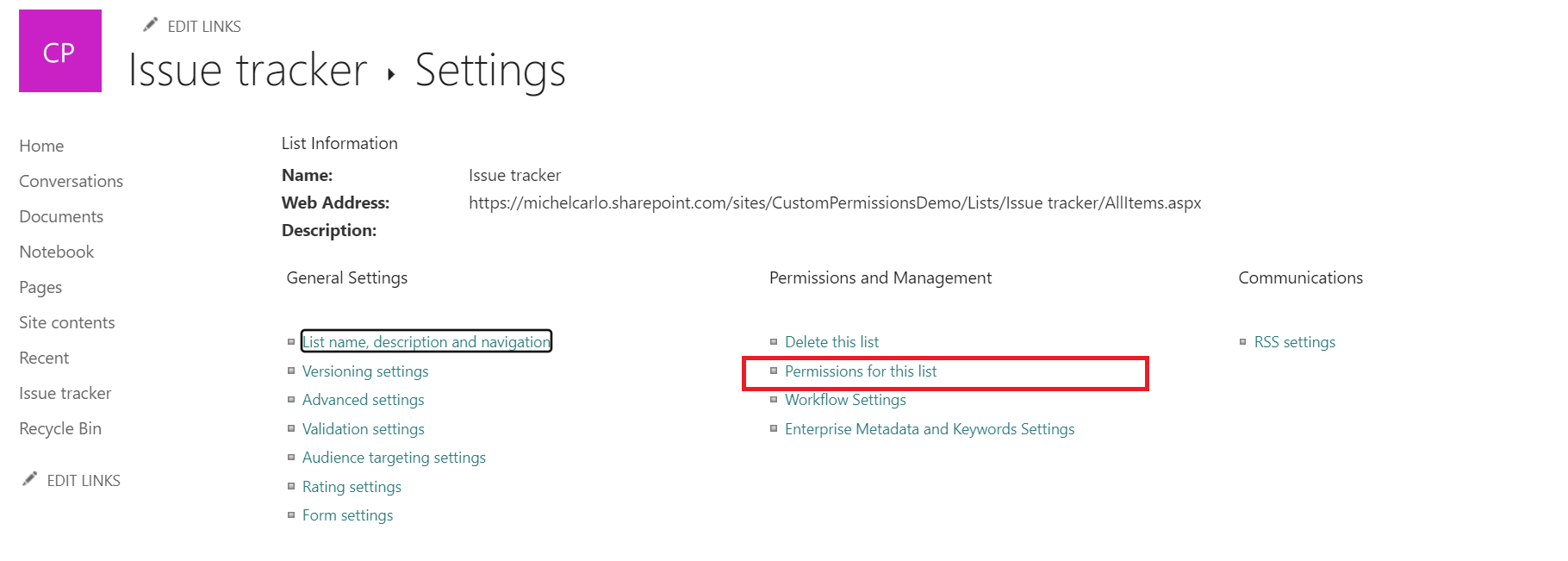Open Permissions for this list

[x=860, y=371]
